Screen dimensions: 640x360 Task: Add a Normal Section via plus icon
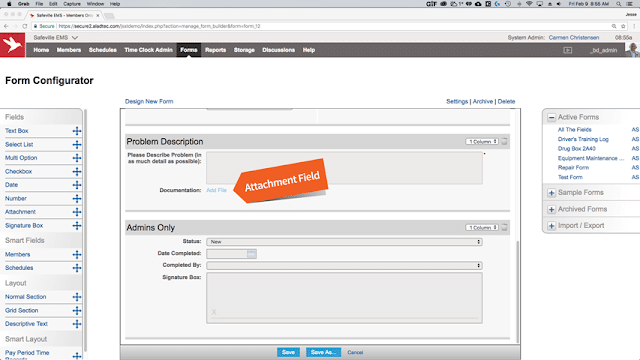click(77, 297)
